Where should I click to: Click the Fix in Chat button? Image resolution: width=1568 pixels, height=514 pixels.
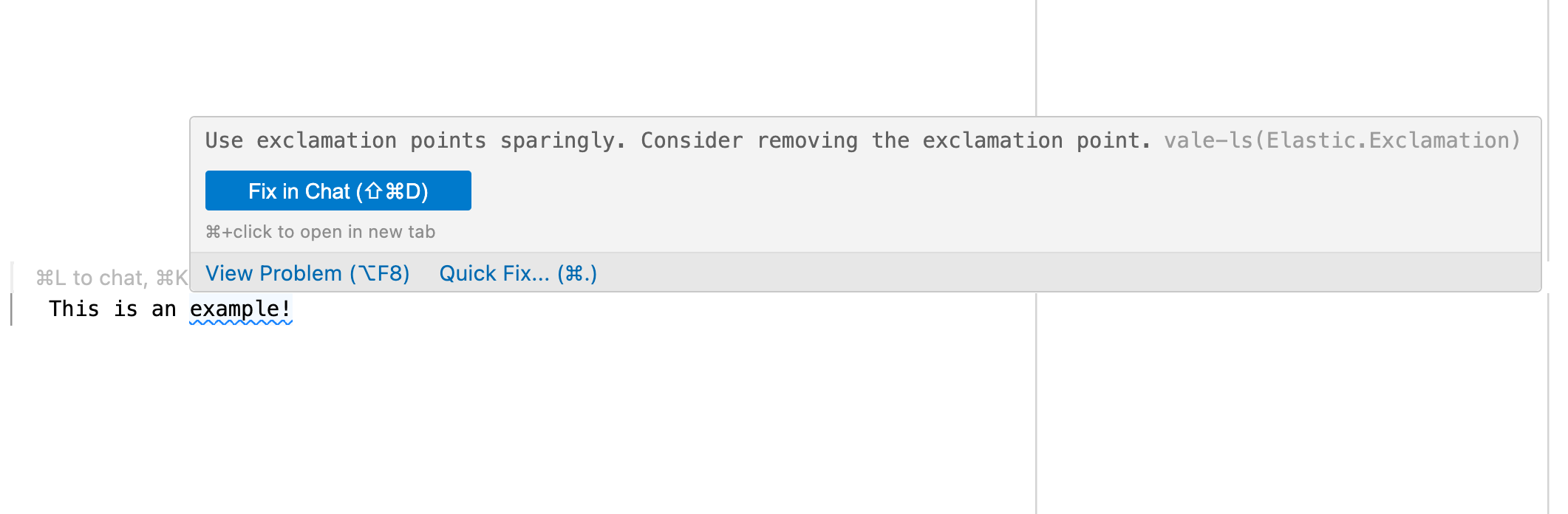[338, 191]
